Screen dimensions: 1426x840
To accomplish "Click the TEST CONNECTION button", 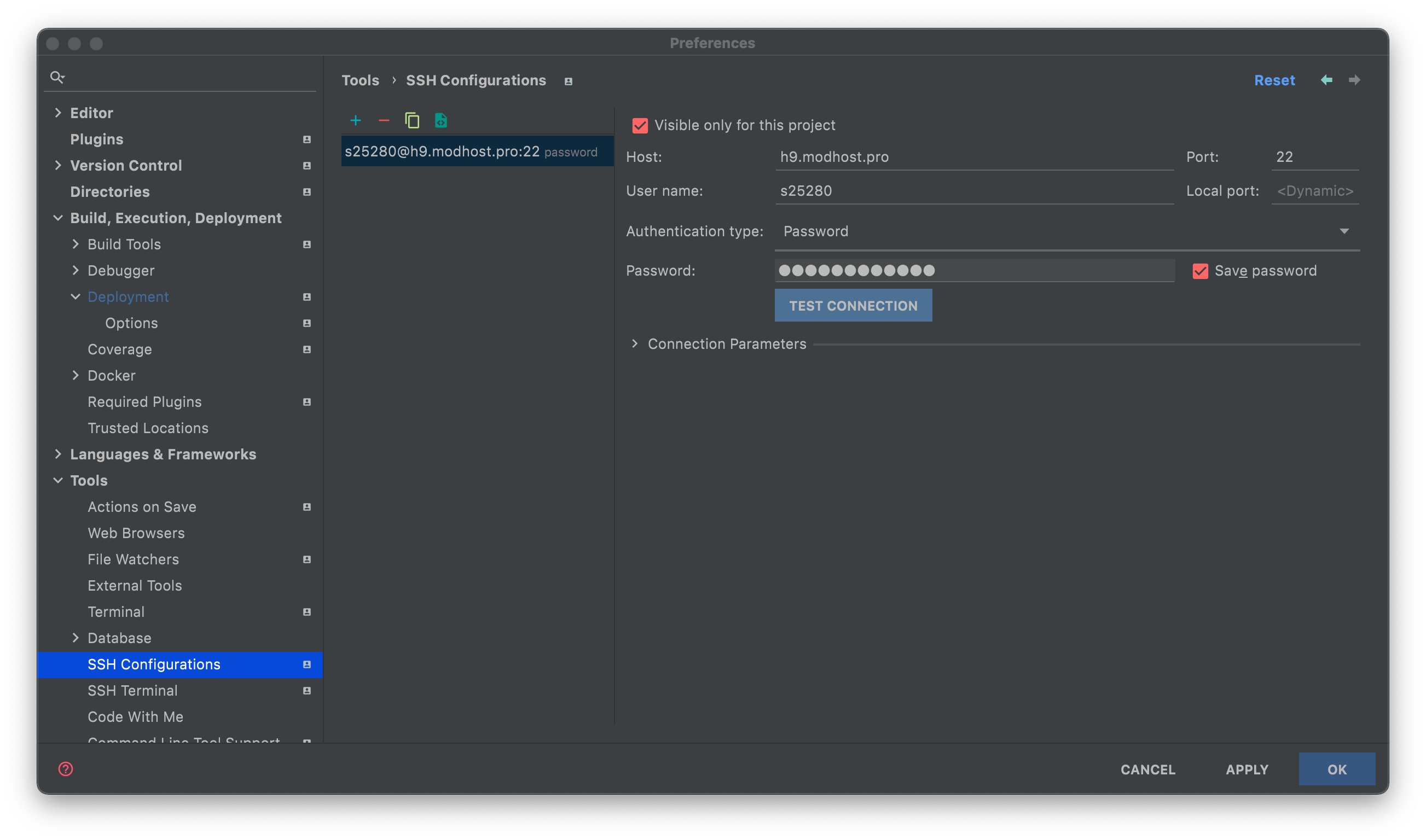I will (854, 305).
